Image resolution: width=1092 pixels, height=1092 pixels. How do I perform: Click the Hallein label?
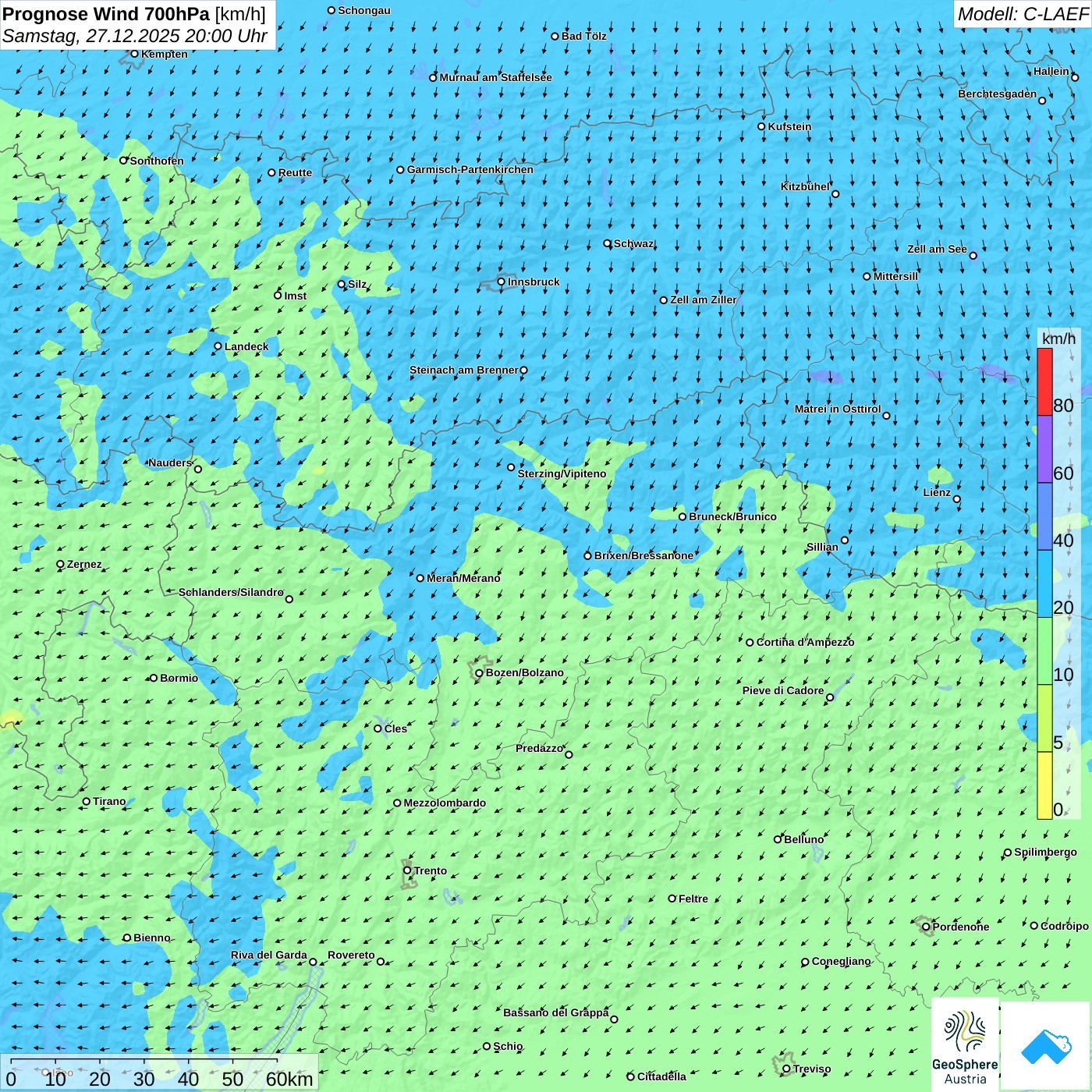pyautogui.click(x=1051, y=71)
